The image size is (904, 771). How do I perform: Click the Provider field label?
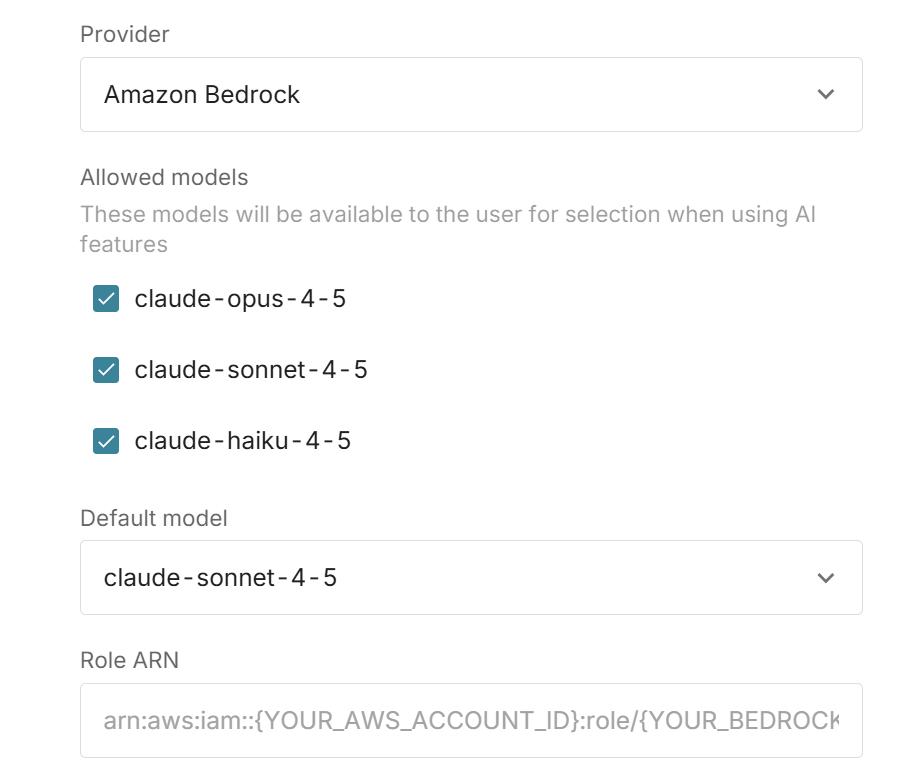[125, 34]
